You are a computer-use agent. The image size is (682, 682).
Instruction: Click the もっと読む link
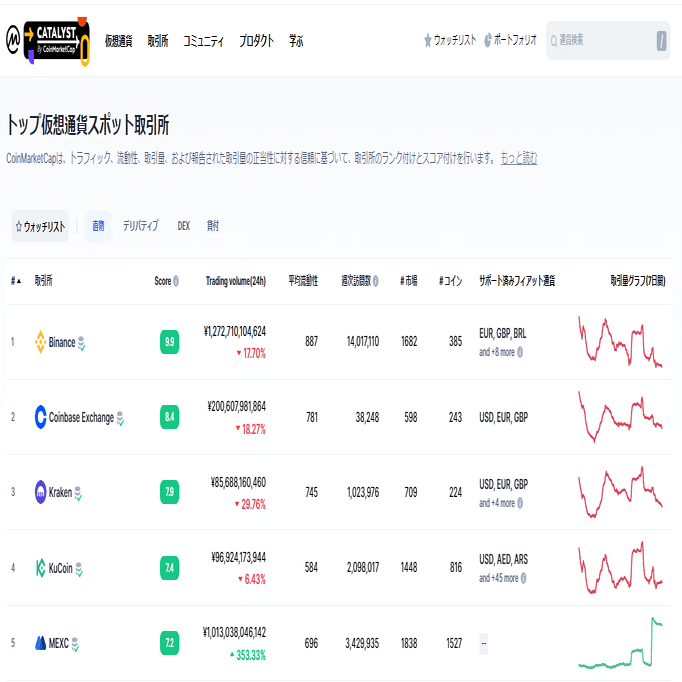click(519, 158)
